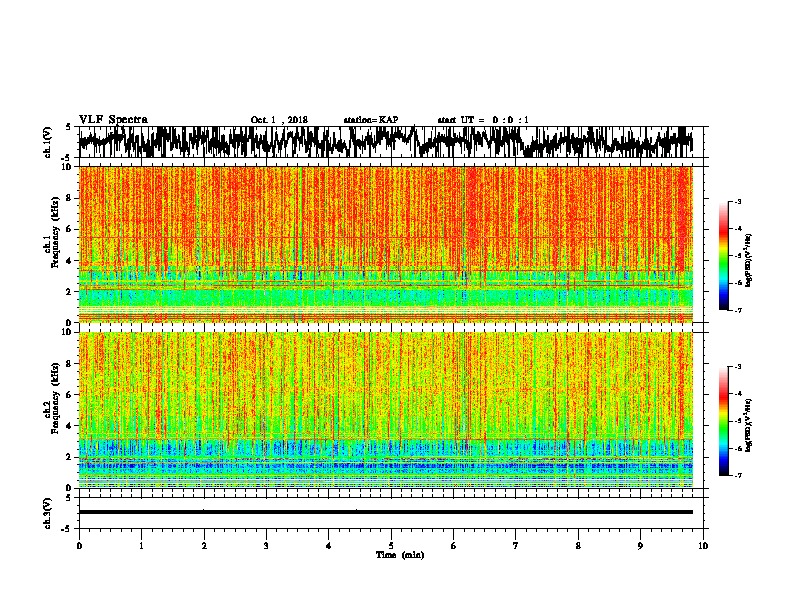Click the "-7" label on ch.1 color bar

(x=738, y=310)
